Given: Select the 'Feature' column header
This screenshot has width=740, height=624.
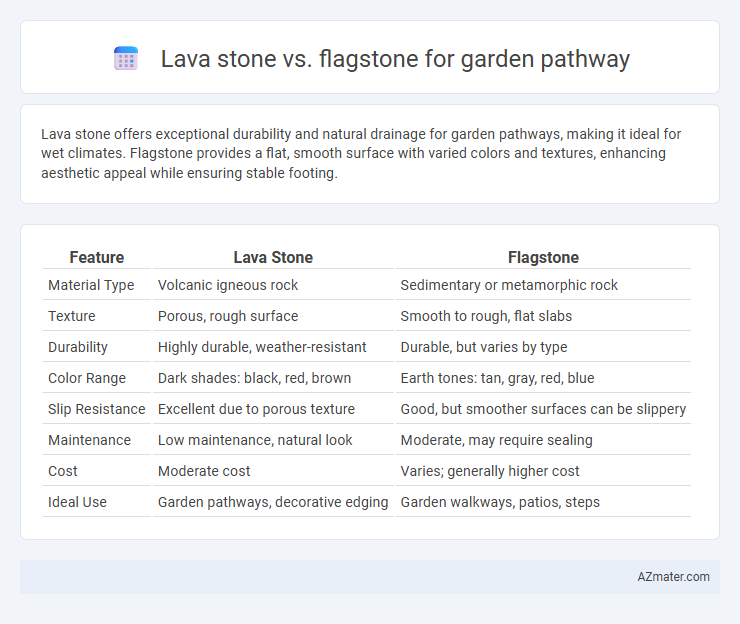Looking at the screenshot, I should [x=97, y=257].
